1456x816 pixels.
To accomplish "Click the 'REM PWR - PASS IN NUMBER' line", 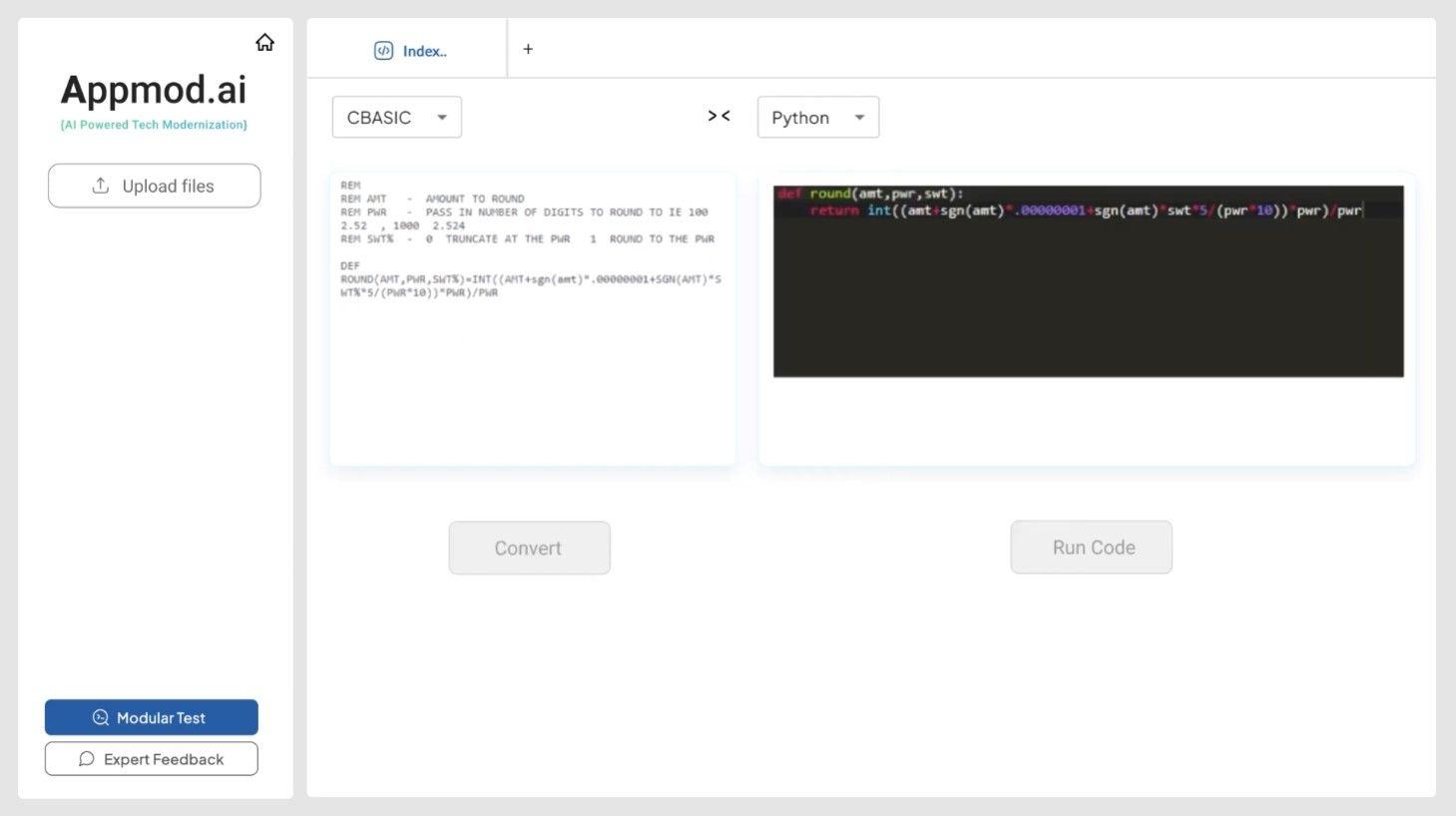I will [x=524, y=212].
